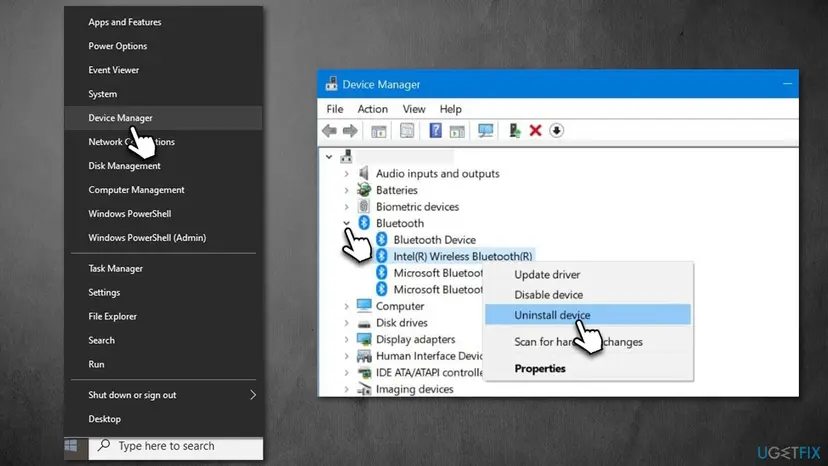Open System from Win+X menu
Image resolution: width=828 pixels, height=466 pixels.
pyautogui.click(x=164, y=94)
